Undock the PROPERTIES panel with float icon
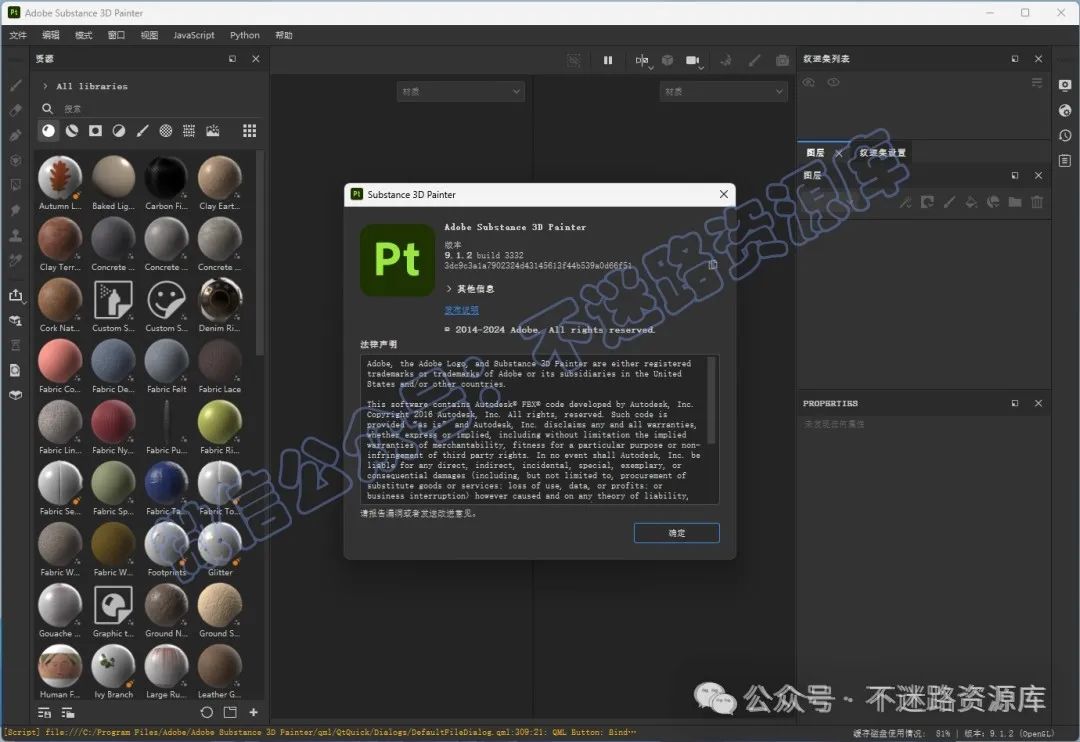1080x742 pixels. pyautogui.click(x=1015, y=404)
